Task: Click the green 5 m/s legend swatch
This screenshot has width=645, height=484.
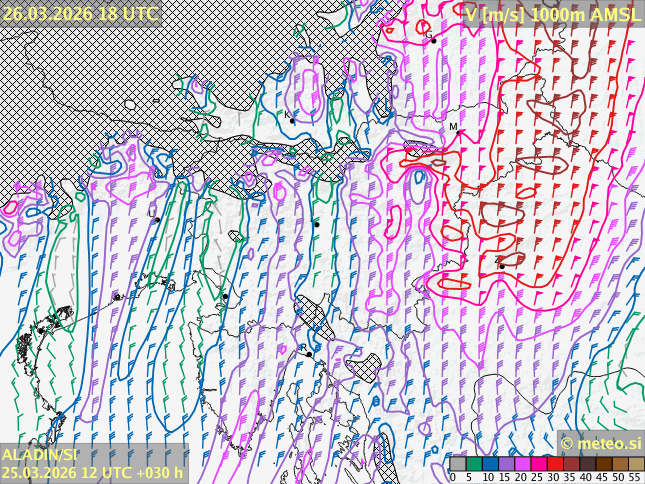Action: click(x=473, y=463)
